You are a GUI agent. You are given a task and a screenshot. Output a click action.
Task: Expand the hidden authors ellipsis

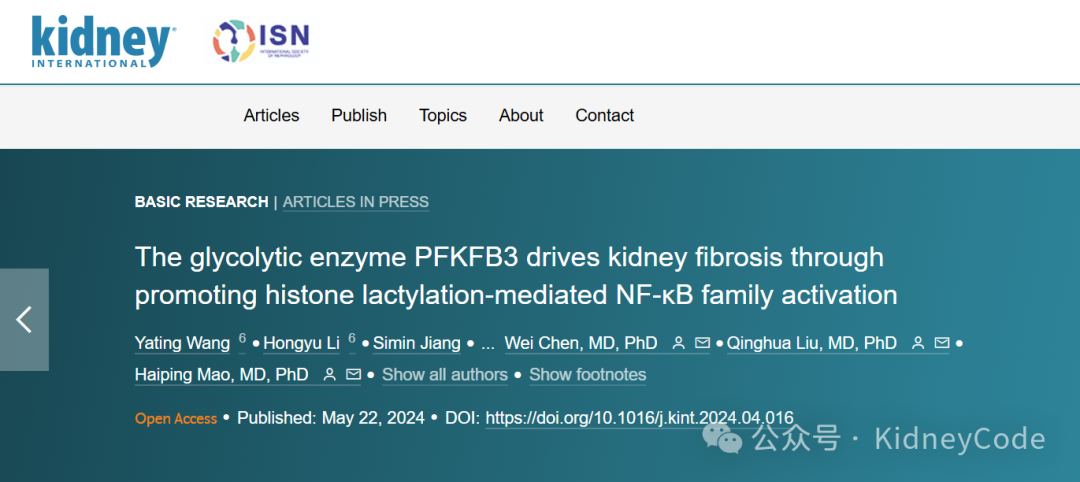tap(488, 343)
